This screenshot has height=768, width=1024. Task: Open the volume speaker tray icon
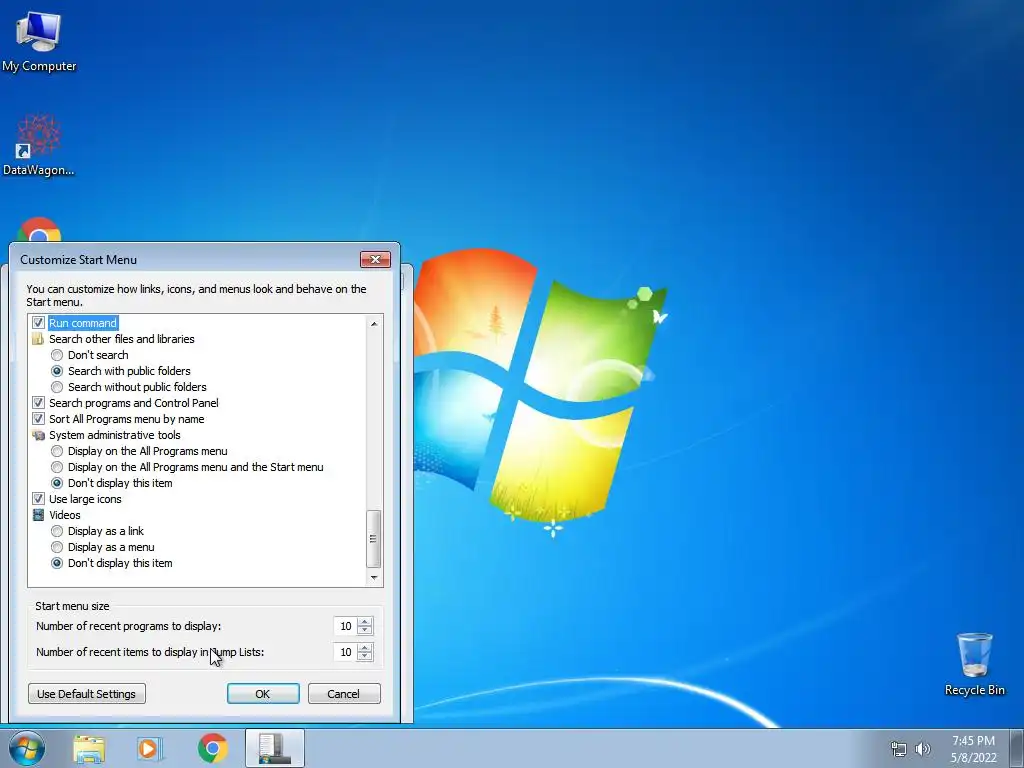tap(923, 749)
